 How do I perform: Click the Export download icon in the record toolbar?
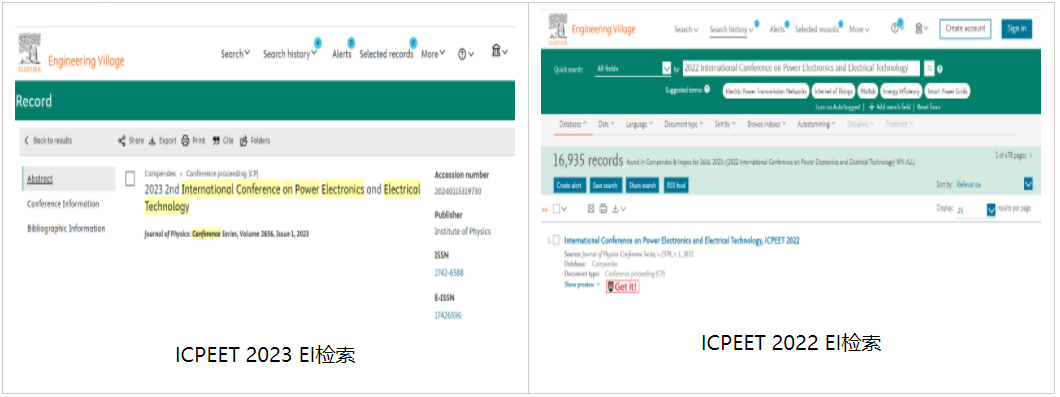click(152, 141)
